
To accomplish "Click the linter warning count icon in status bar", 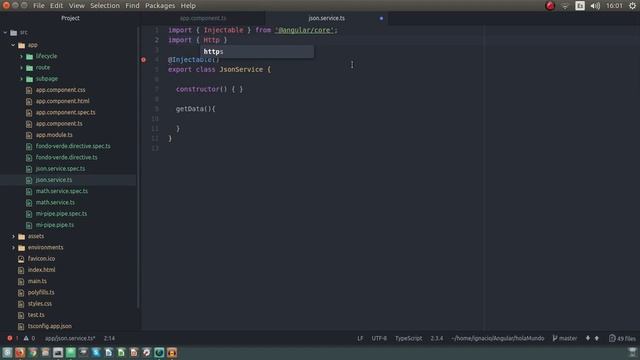I will 26,338.
